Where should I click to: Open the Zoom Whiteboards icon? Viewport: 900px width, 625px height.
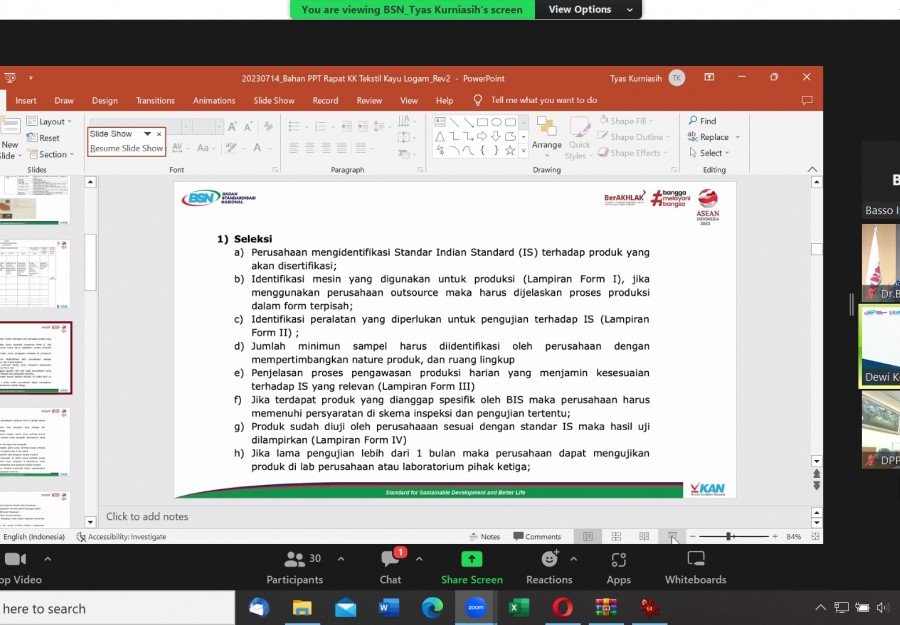[695, 560]
